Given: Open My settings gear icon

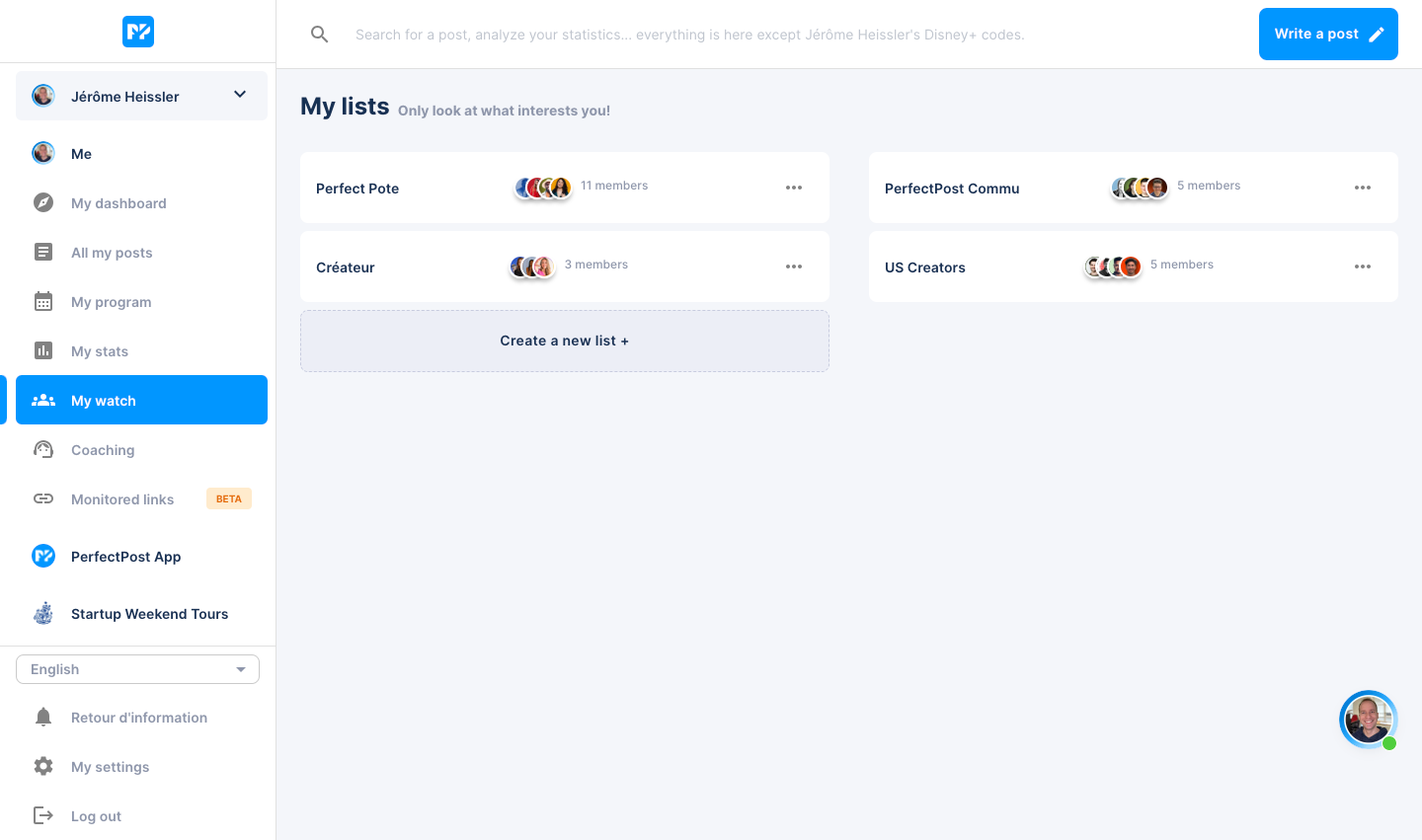Looking at the screenshot, I should pos(43,766).
